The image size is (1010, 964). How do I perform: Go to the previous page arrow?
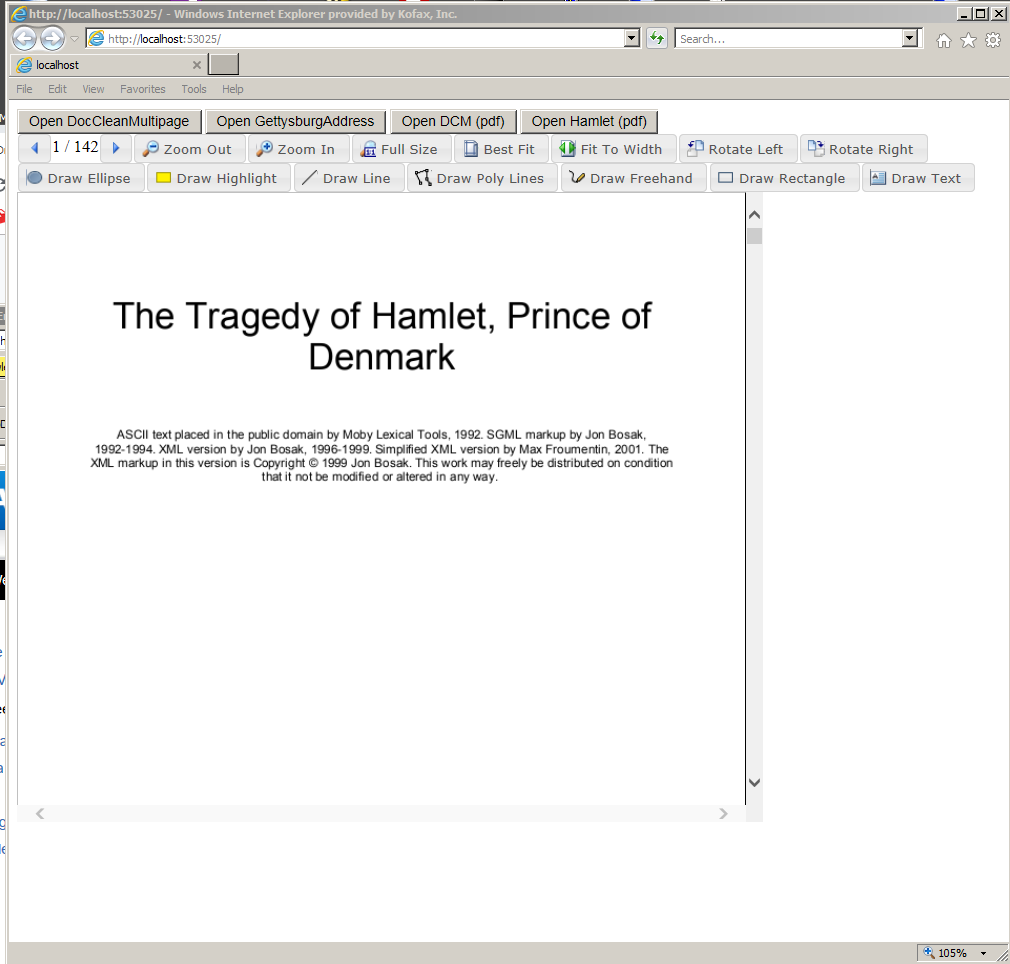click(x=35, y=148)
